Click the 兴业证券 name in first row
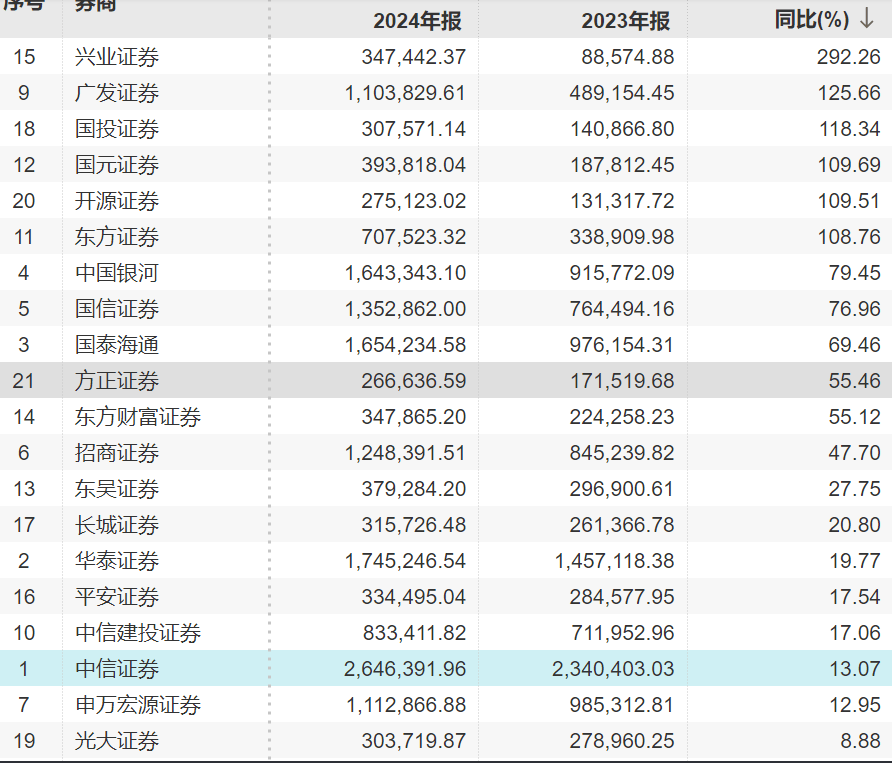This screenshot has width=892, height=763. coord(117,57)
